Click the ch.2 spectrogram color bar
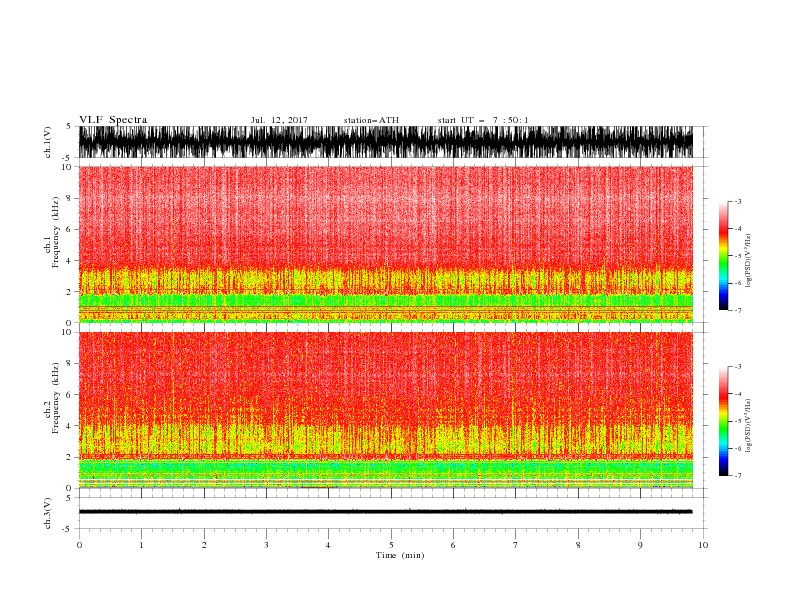The width and height of the screenshot is (792, 612). coord(723,421)
